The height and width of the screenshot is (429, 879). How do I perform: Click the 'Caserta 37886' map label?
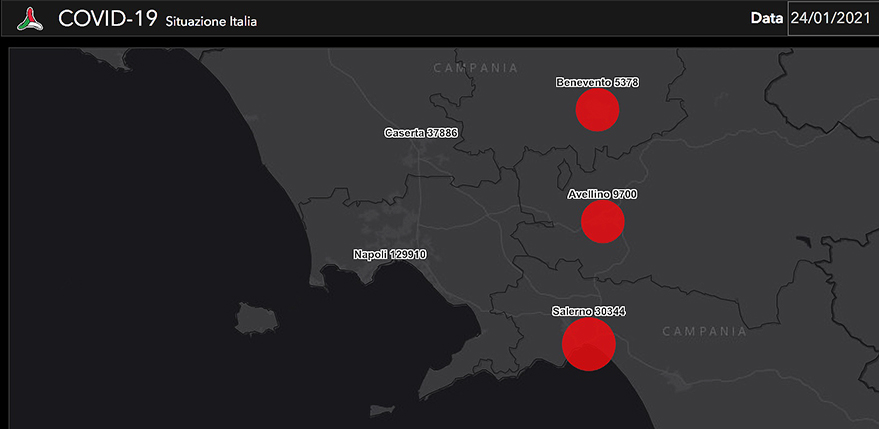(421, 133)
